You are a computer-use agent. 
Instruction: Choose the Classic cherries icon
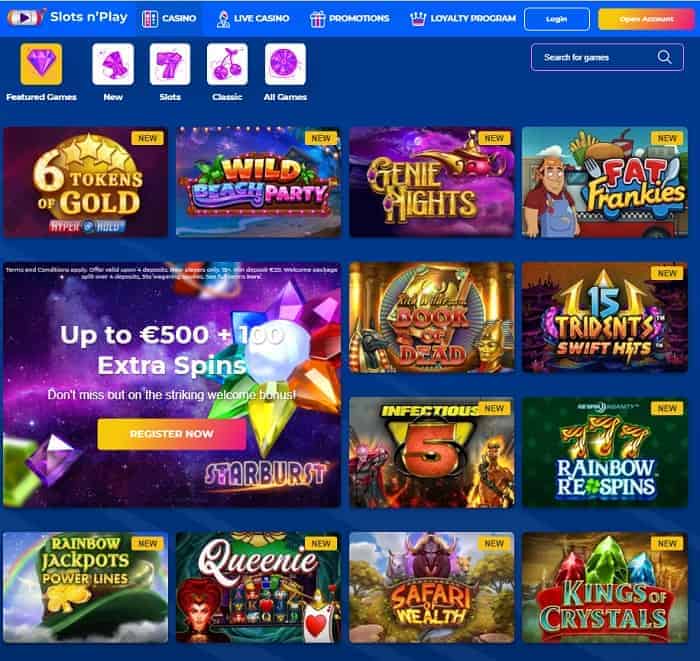pyautogui.click(x=227, y=64)
